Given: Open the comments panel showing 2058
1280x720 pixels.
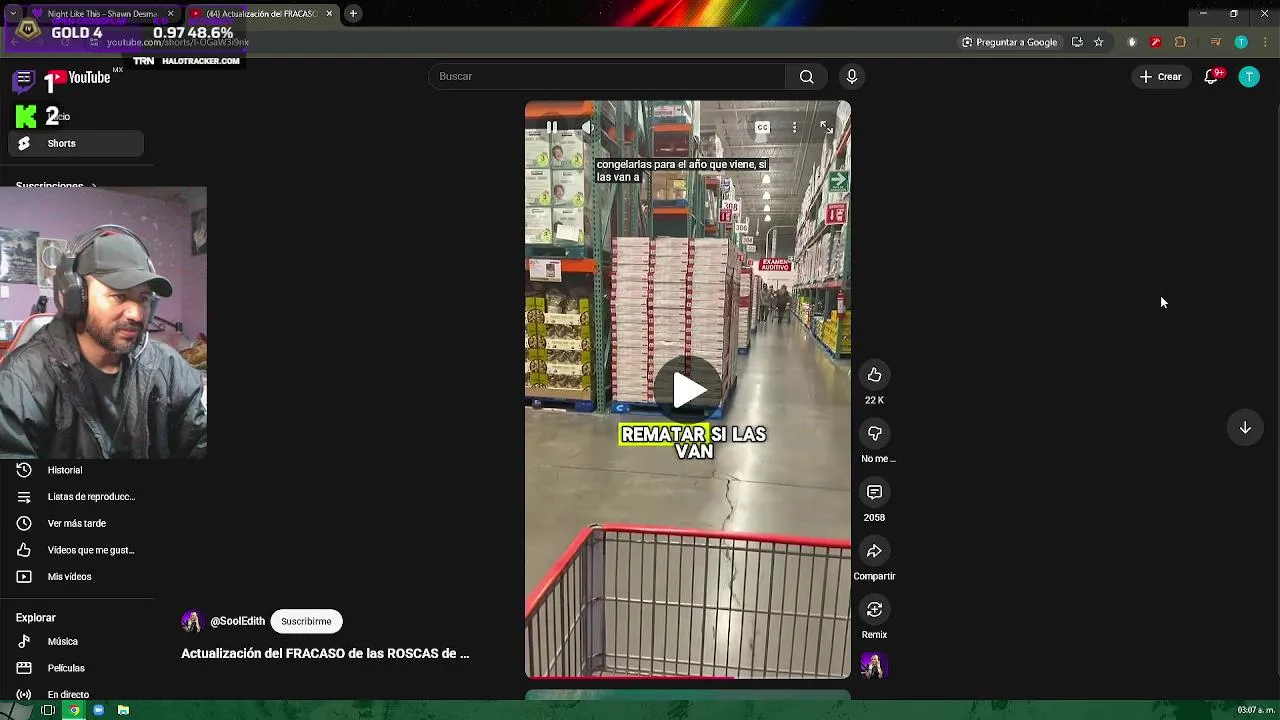Looking at the screenshot, I should (x=874, y=492).
